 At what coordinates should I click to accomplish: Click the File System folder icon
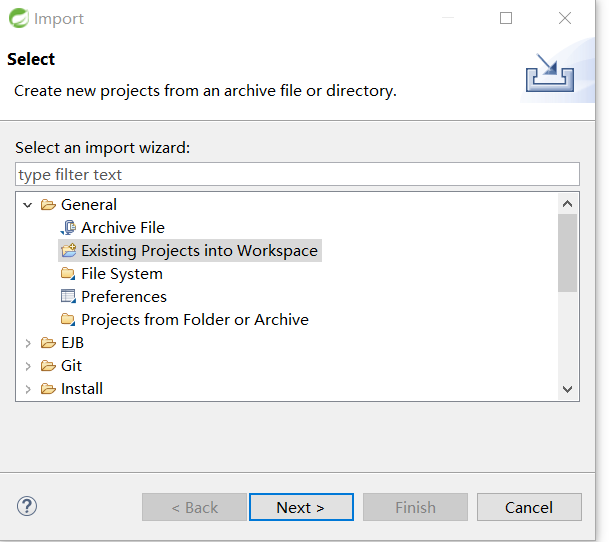(x=68, y=274)
